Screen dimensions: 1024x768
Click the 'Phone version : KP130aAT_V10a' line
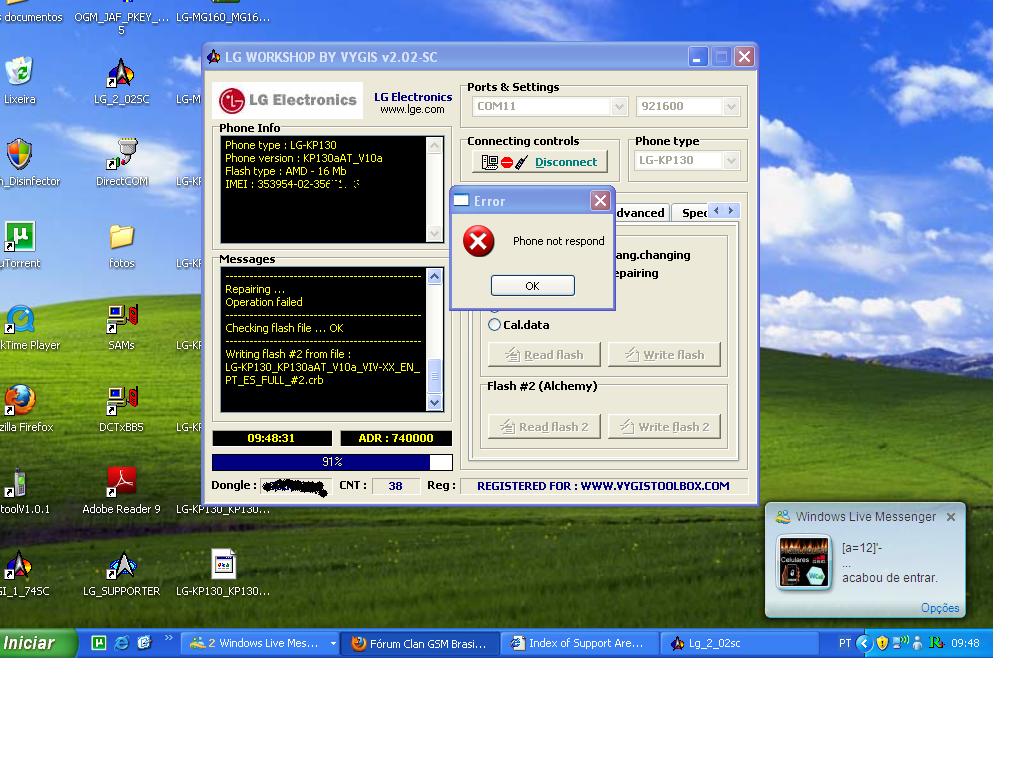pos(304,158)
